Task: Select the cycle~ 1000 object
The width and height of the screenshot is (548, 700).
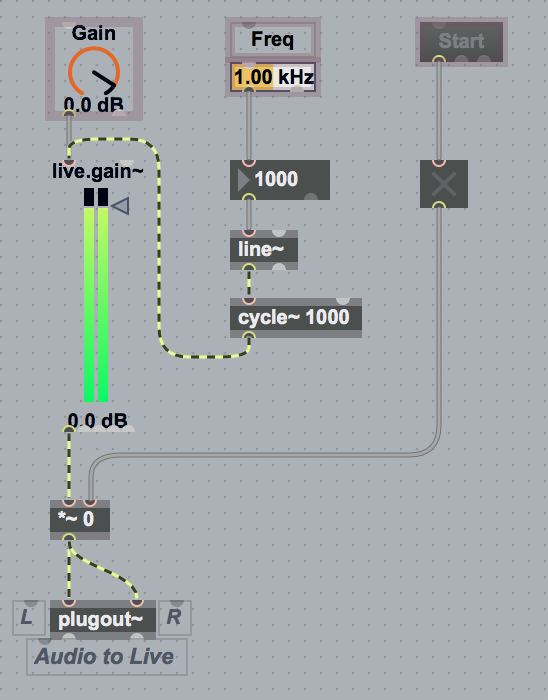Action: click(296, 317)
